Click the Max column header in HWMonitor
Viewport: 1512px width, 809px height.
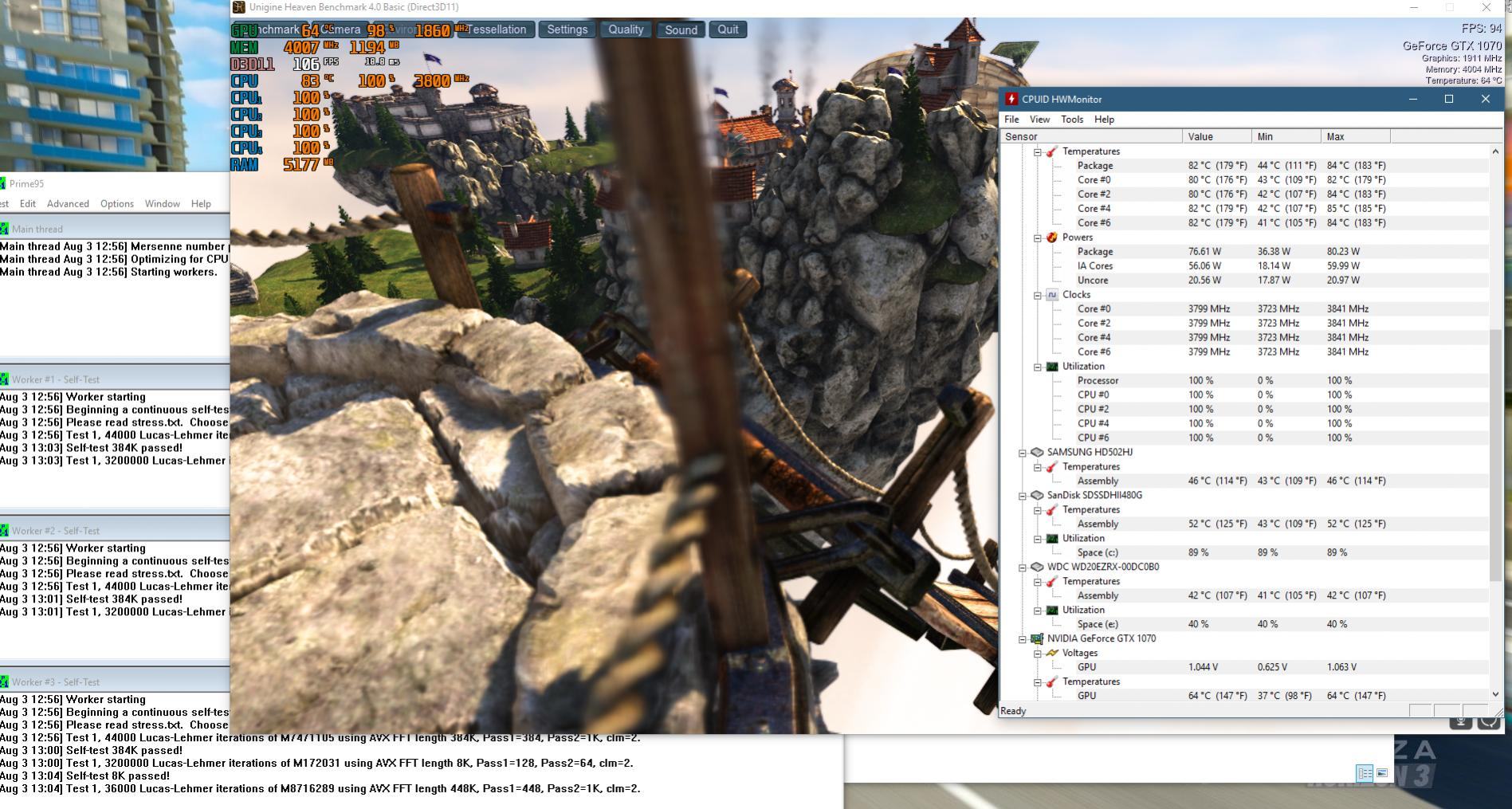click(x=1355, y=136)
